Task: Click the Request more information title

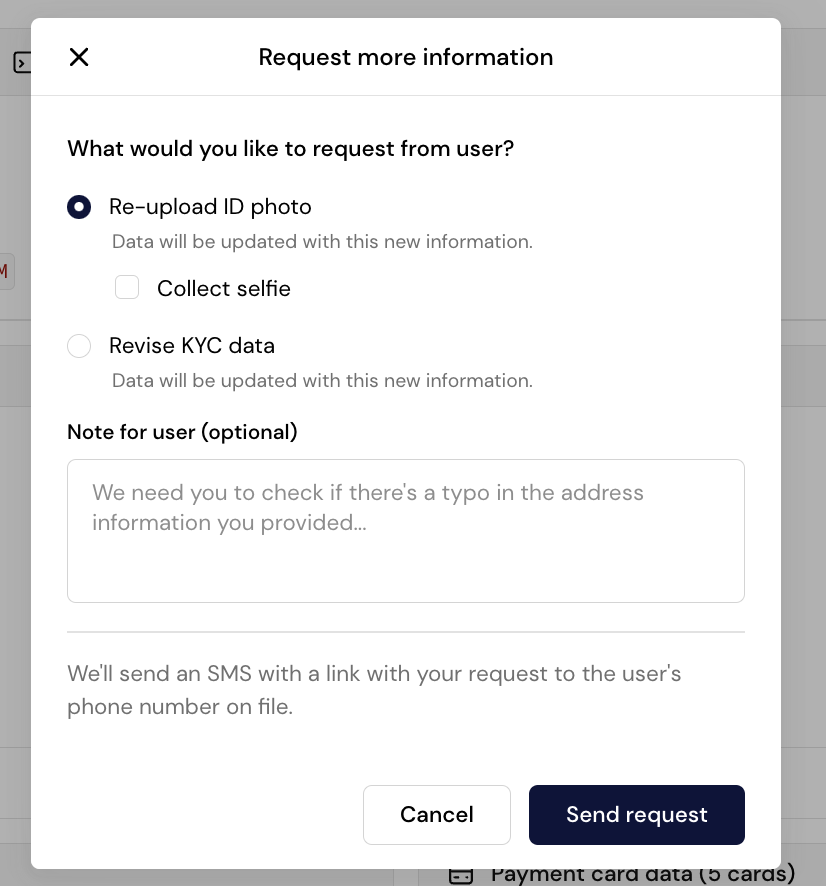Action: (405, 57)
